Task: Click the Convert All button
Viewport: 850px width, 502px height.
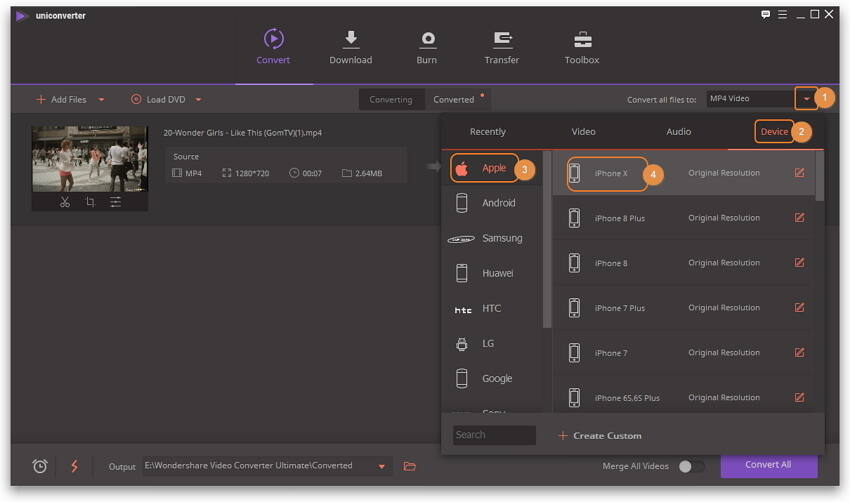Action: click(769, 465)
